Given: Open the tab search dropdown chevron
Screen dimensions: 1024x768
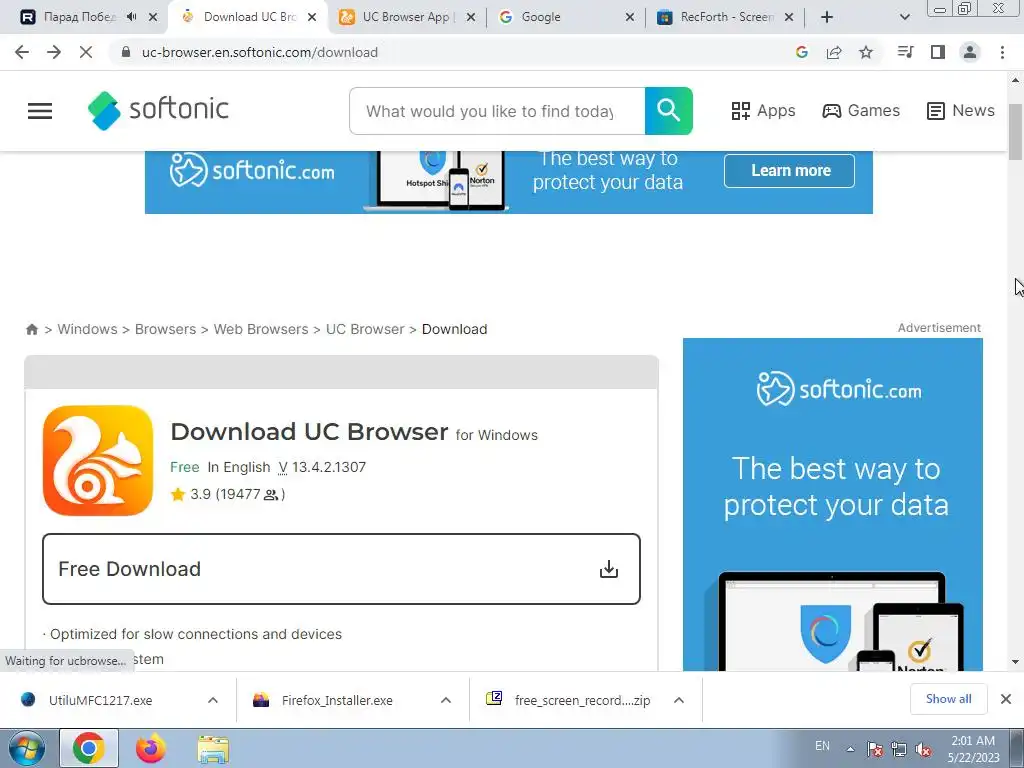Looking at the screenshot, I should point(904,17).
